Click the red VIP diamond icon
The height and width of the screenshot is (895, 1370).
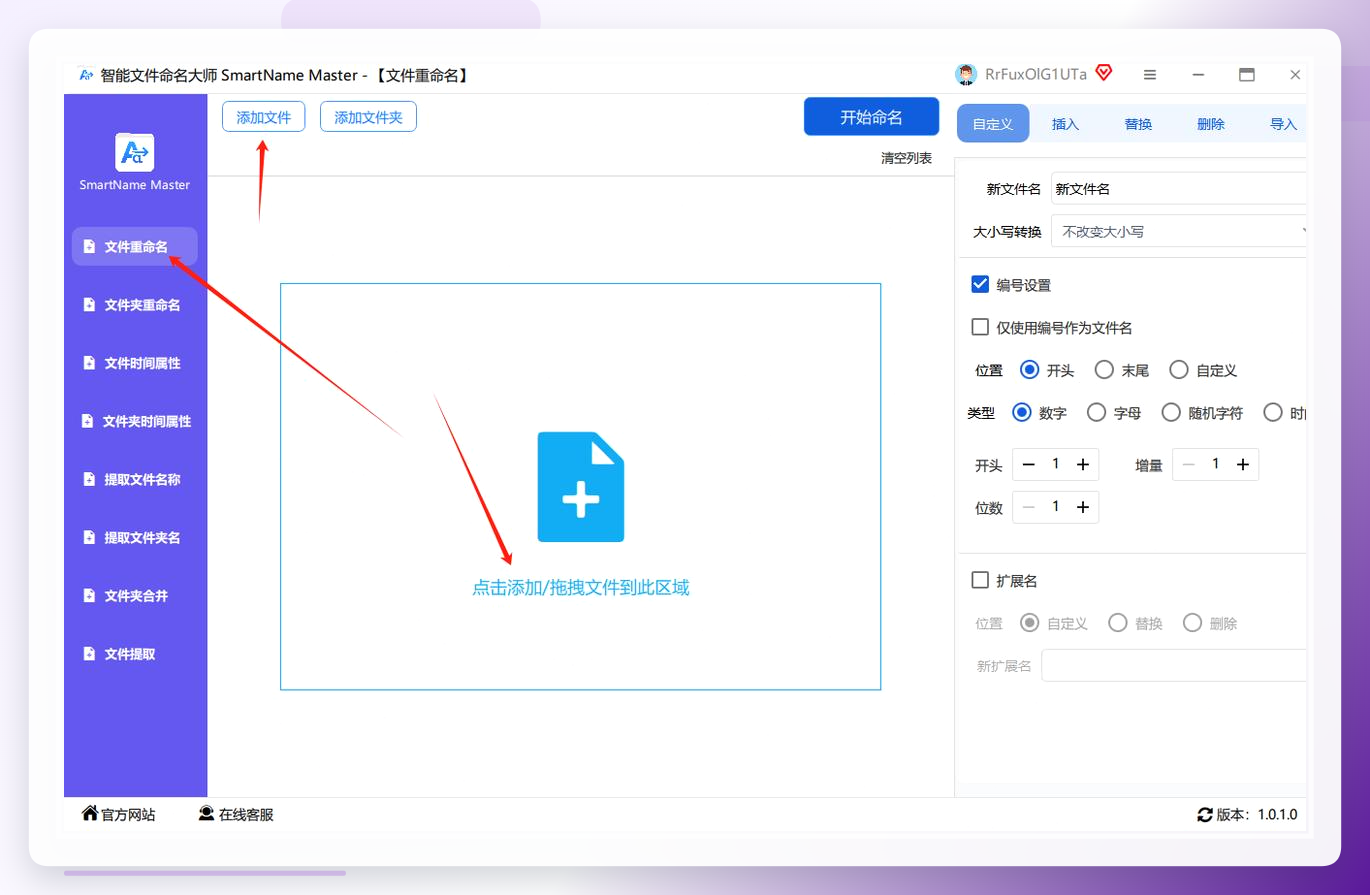(1104, 73)
